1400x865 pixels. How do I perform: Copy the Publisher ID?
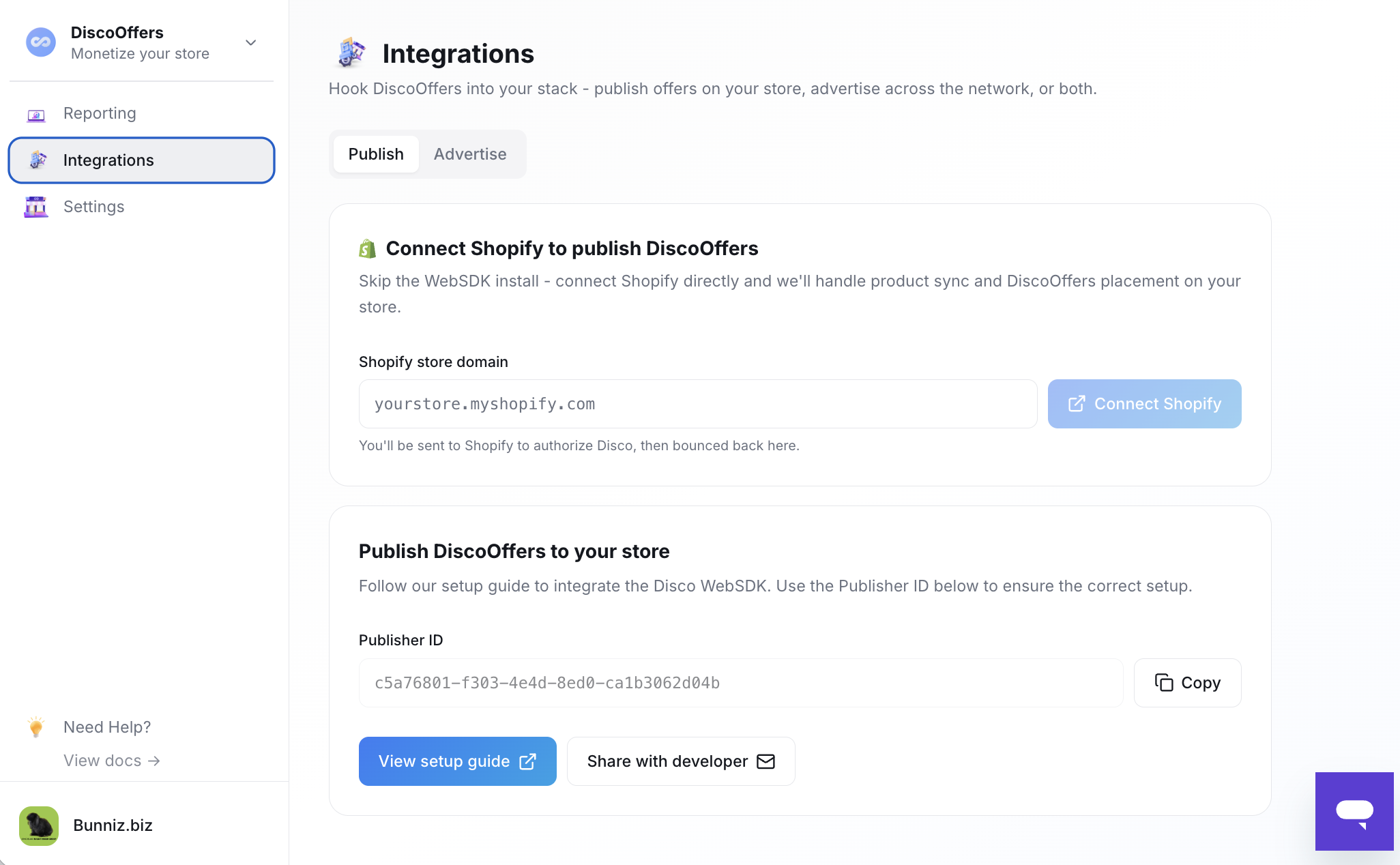[1187, 683]
